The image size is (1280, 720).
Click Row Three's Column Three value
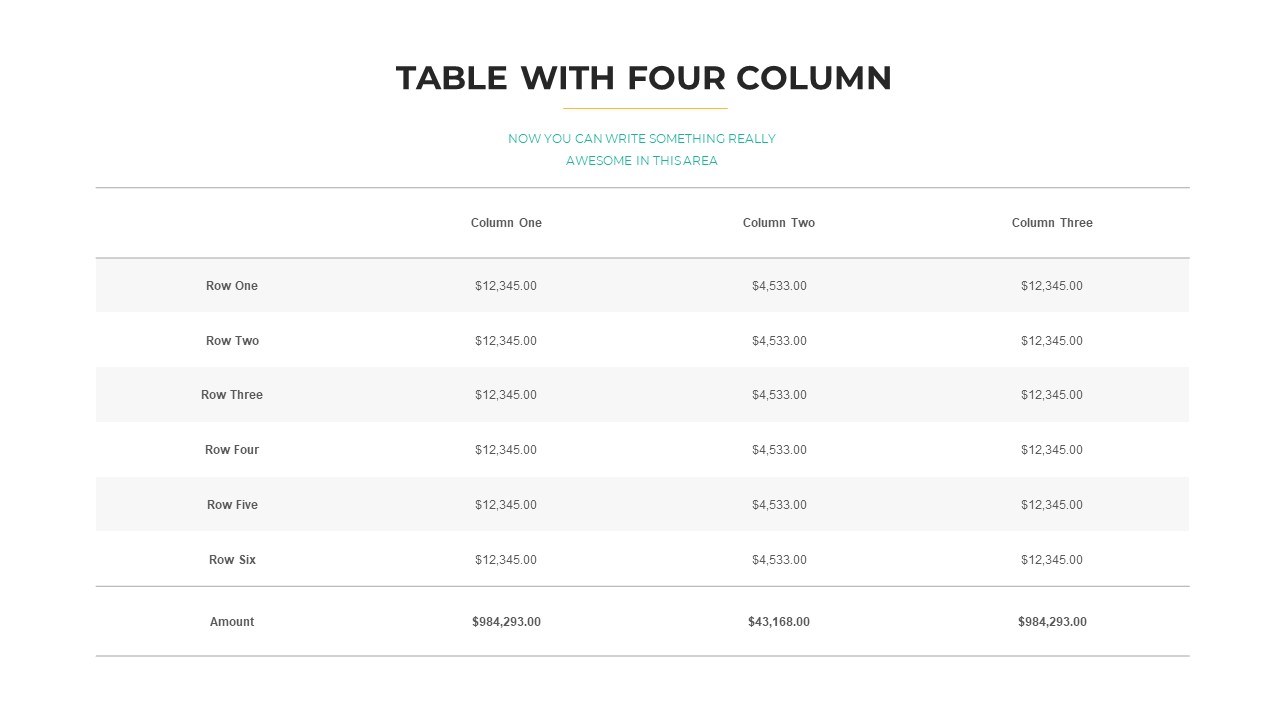coord(1052,395)
